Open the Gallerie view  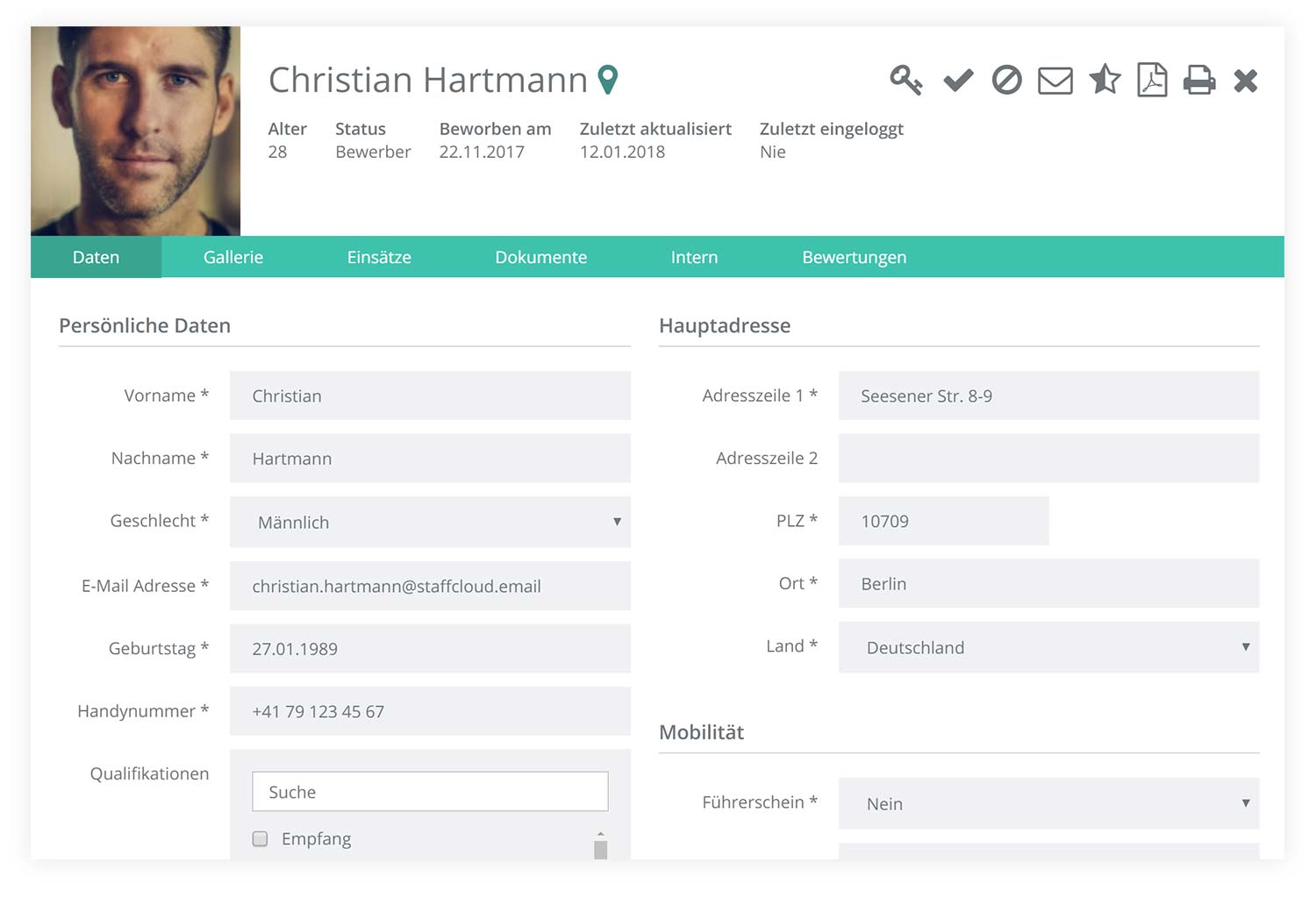click(x=232, y=257)
